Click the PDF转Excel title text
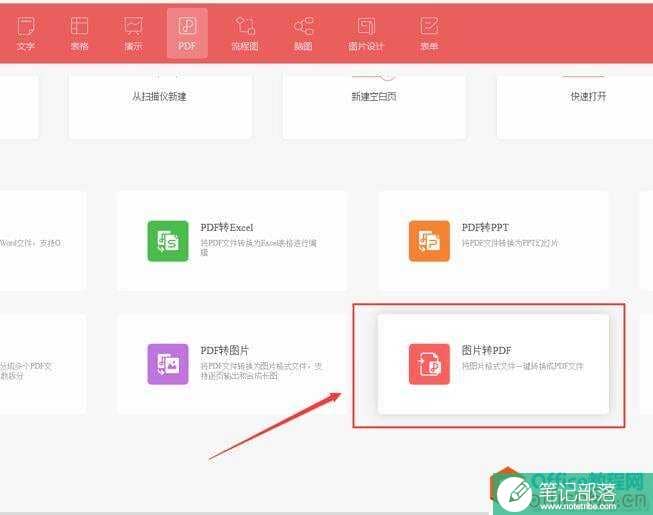 pos(227,227)
